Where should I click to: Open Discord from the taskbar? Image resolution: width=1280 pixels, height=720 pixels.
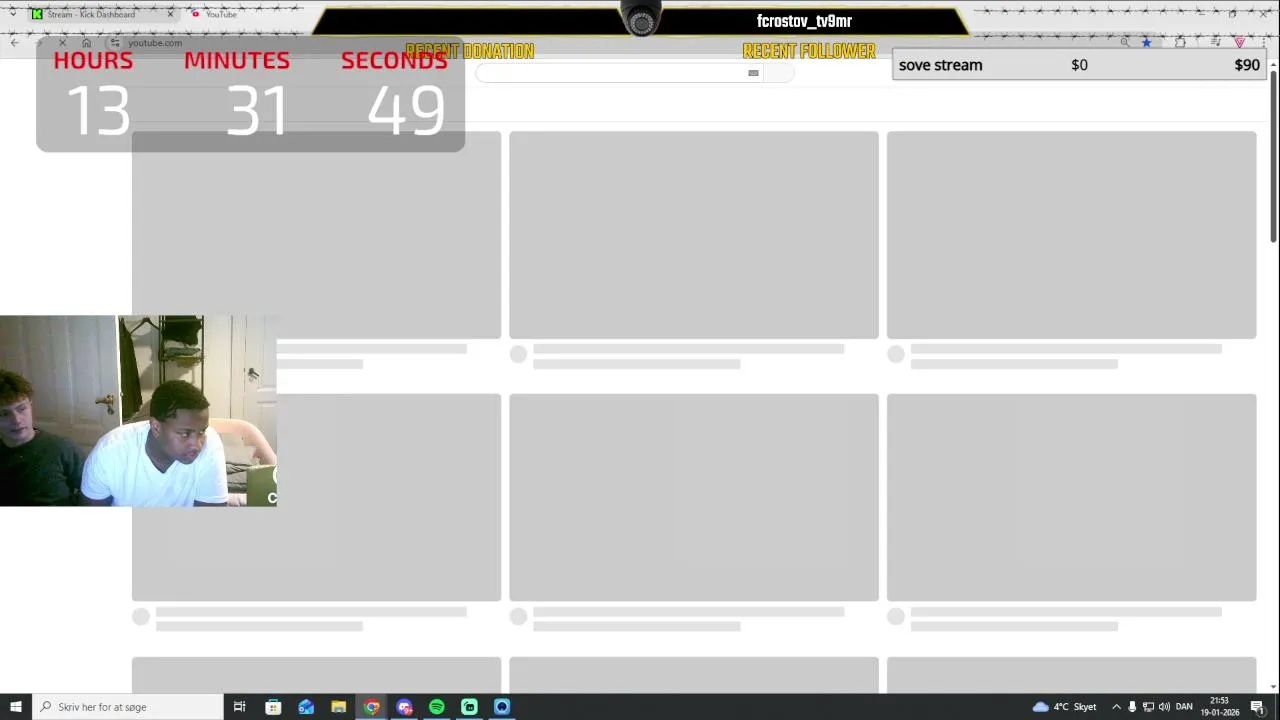coord(404,707)
